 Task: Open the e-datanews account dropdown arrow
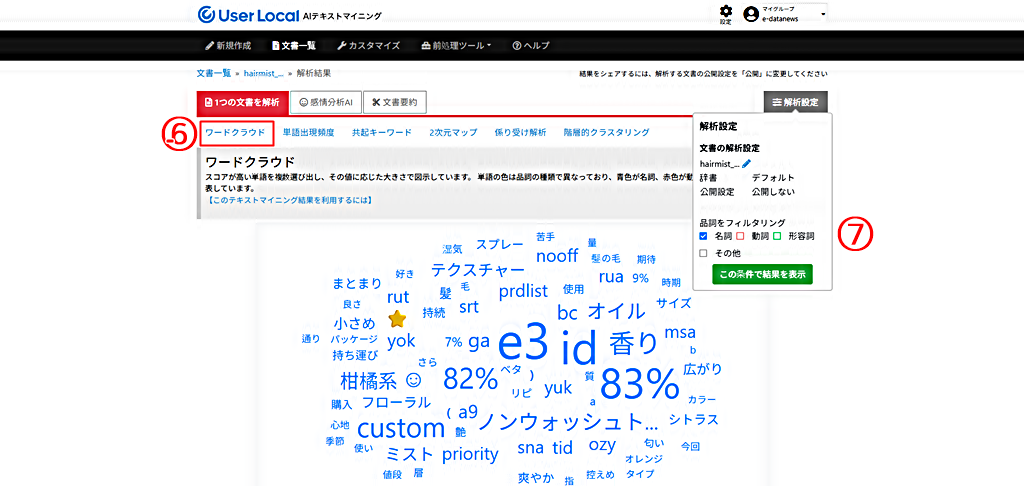pos(824,14)
